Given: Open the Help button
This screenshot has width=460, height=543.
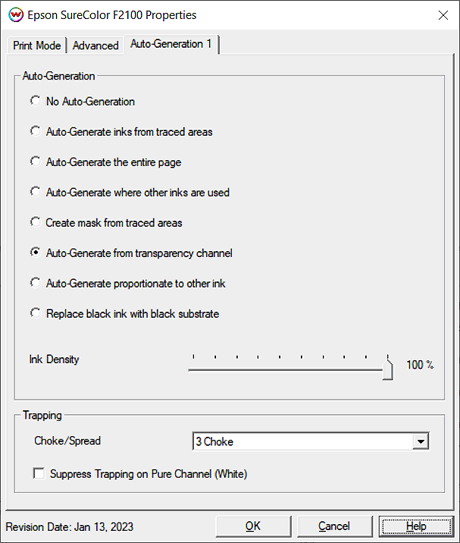Looking at the screenshot, I should pyautogui.click(x=416, y=526).
